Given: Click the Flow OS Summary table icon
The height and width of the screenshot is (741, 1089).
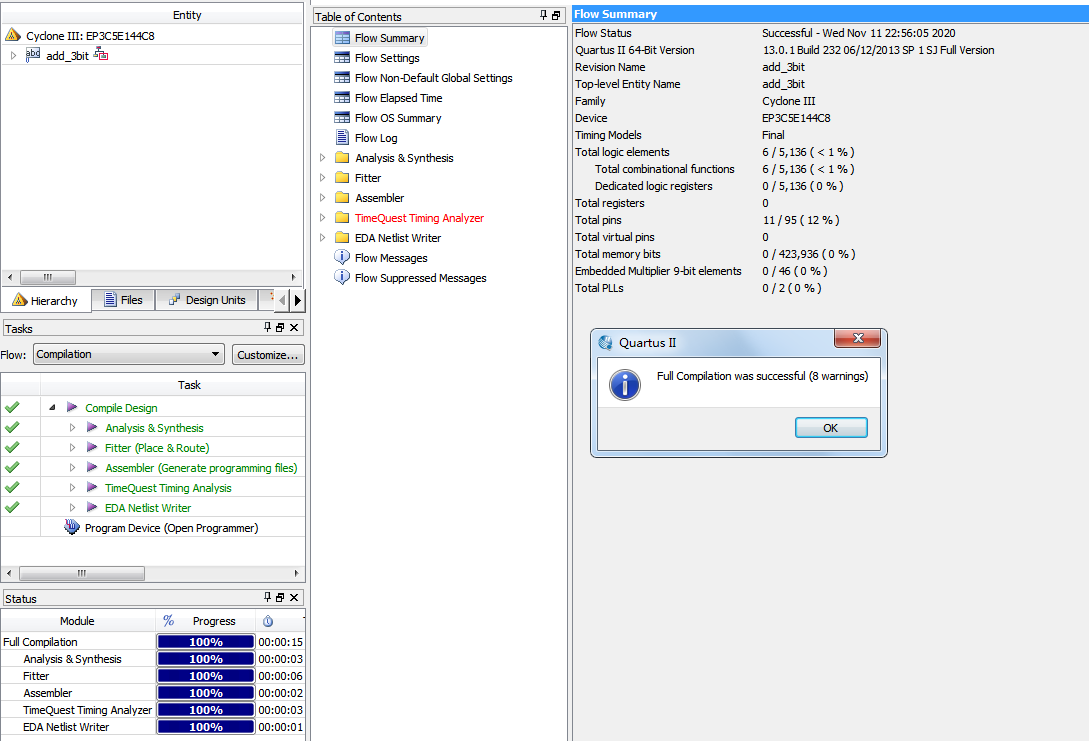Looking at the screenshot, I should click(342, 118).
